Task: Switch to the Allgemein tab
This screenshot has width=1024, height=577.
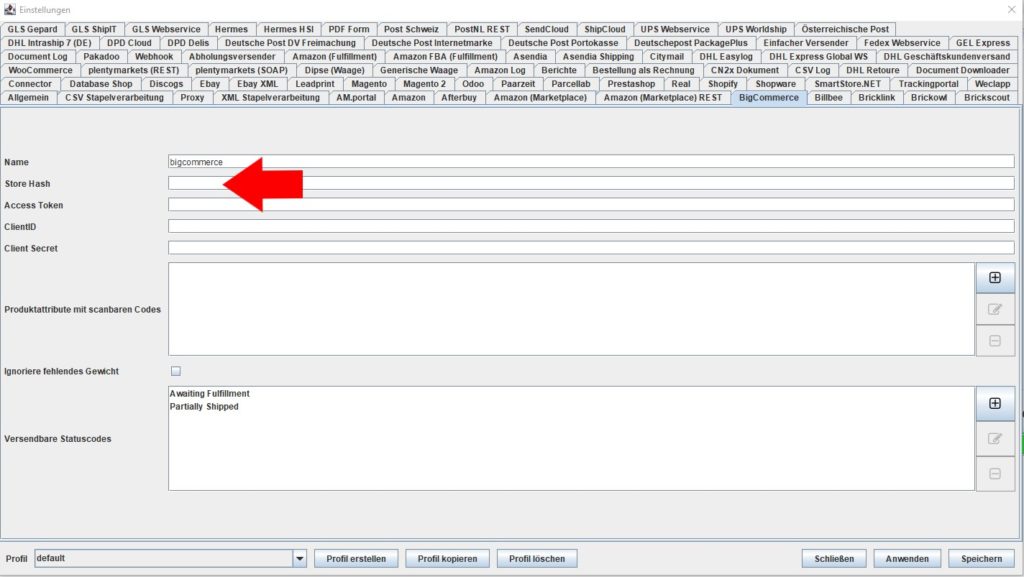Action: (28, 98)
